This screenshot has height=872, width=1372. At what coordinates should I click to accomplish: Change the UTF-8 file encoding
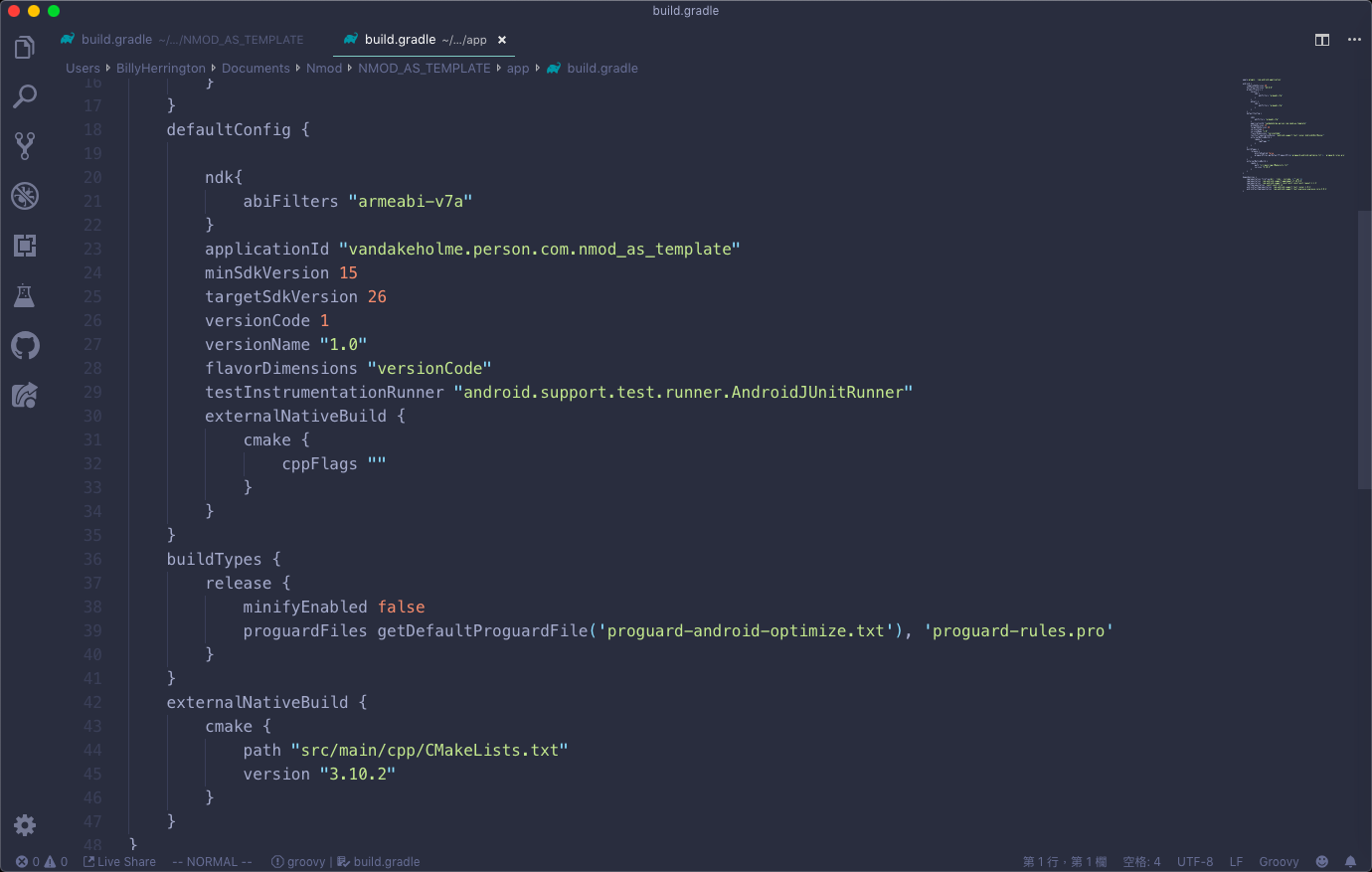(x=1194, y=861)
